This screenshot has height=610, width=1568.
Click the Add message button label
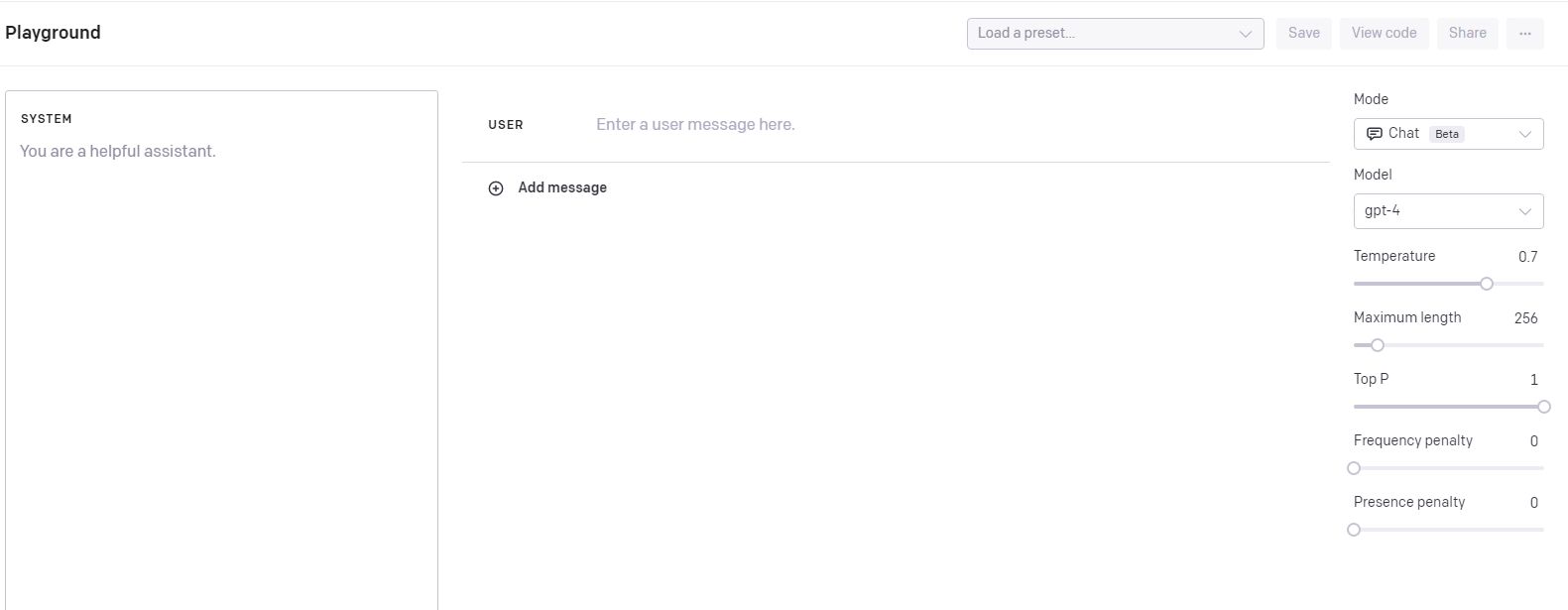coord(562,188)
